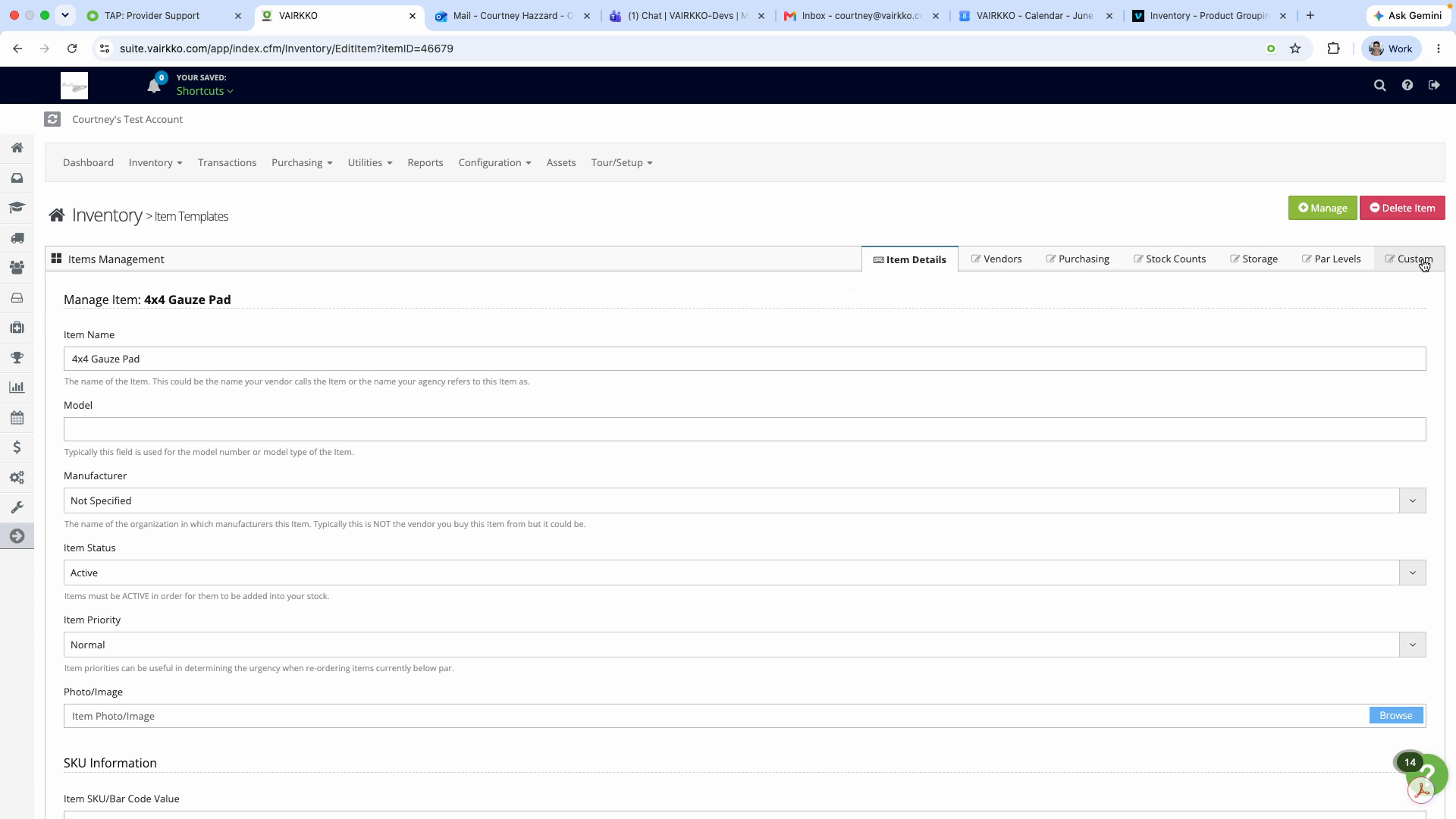Open the wrench tools sidebar icon
1456x819 pixels.
pos(17,507)
